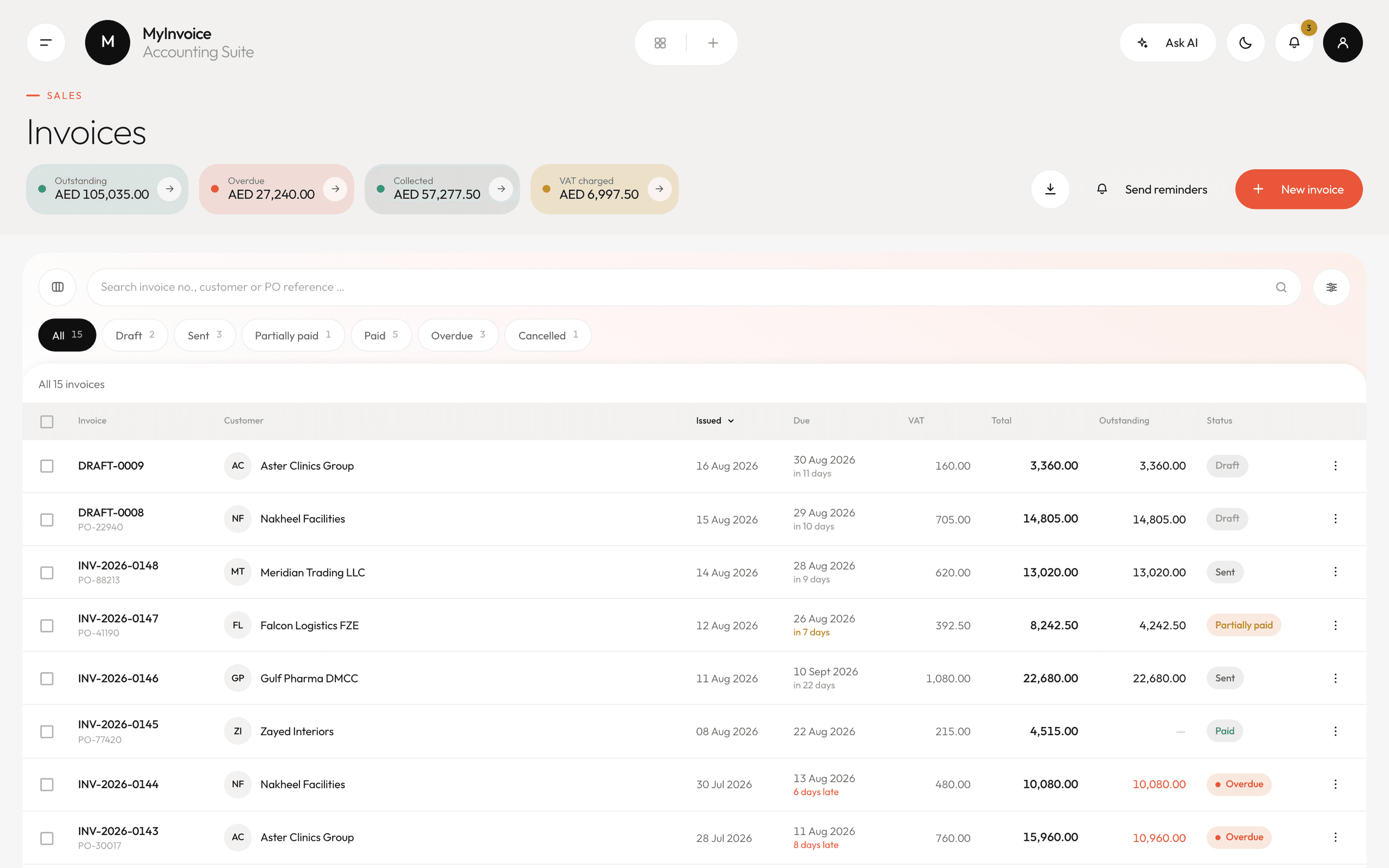Select the INV-2026-0148 row checkbox

click(x=47, y=572)
